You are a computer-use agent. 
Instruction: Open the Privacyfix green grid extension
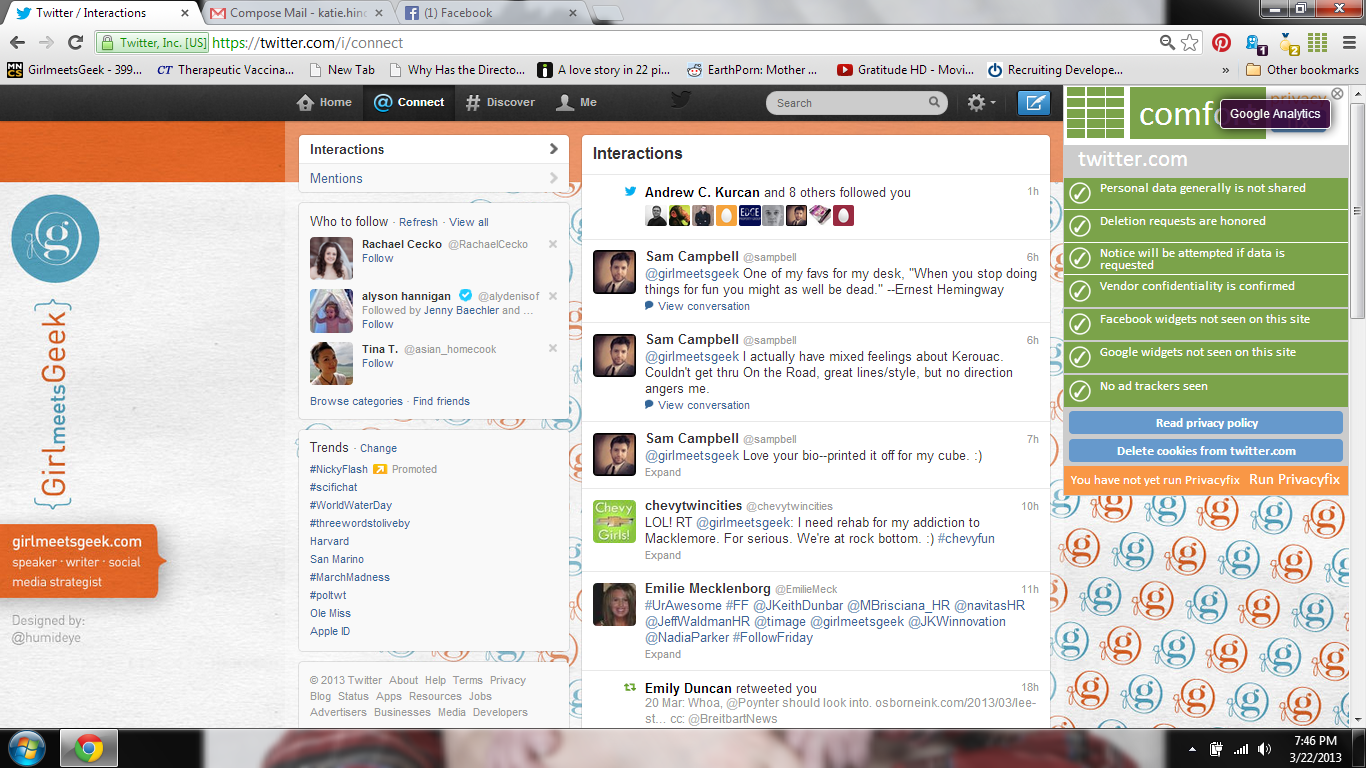[1318, 43]
